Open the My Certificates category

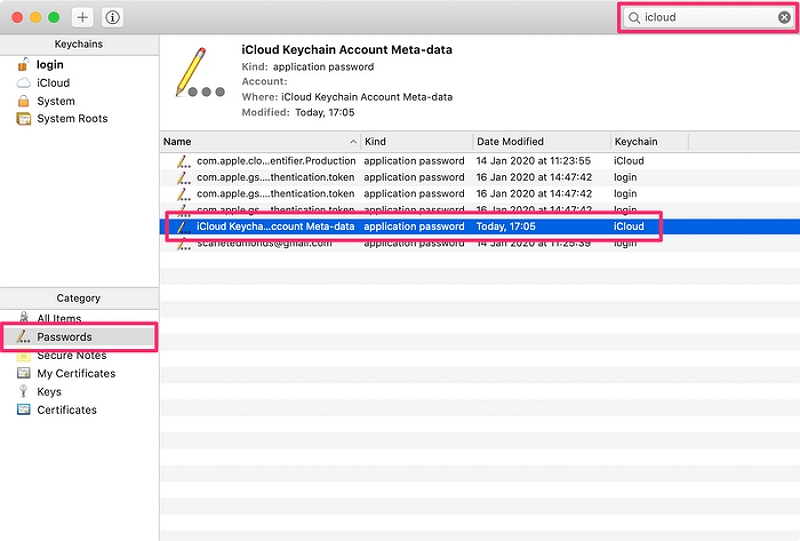click(x=76, y=374)
